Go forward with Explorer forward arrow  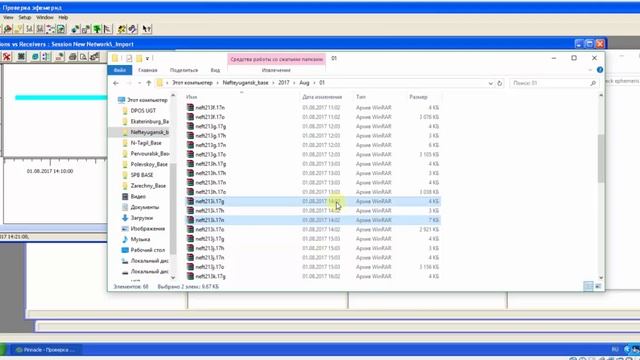(129, 83)
